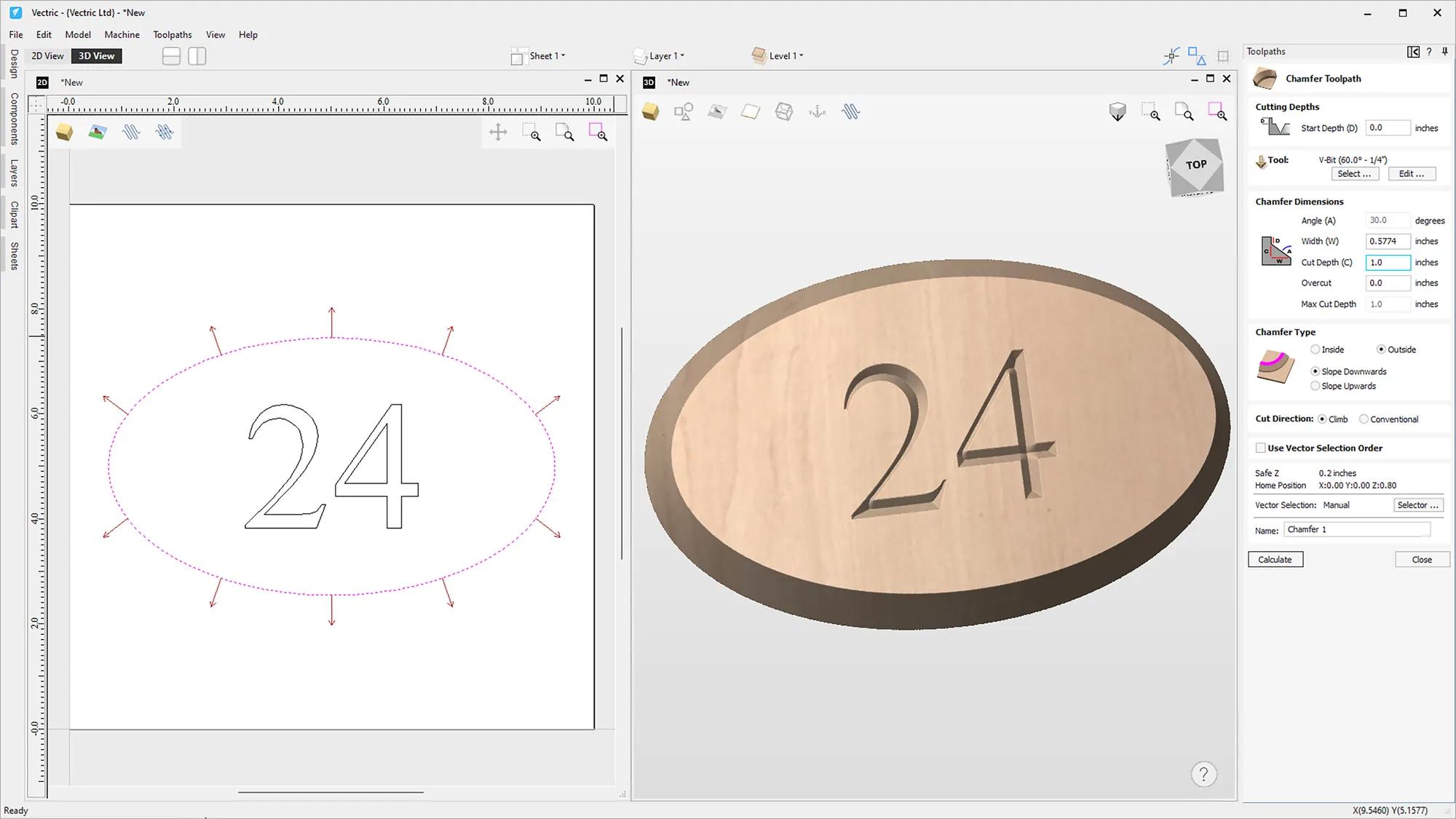
Task: Click the TOP view orientation cube
Action: 1195,166
